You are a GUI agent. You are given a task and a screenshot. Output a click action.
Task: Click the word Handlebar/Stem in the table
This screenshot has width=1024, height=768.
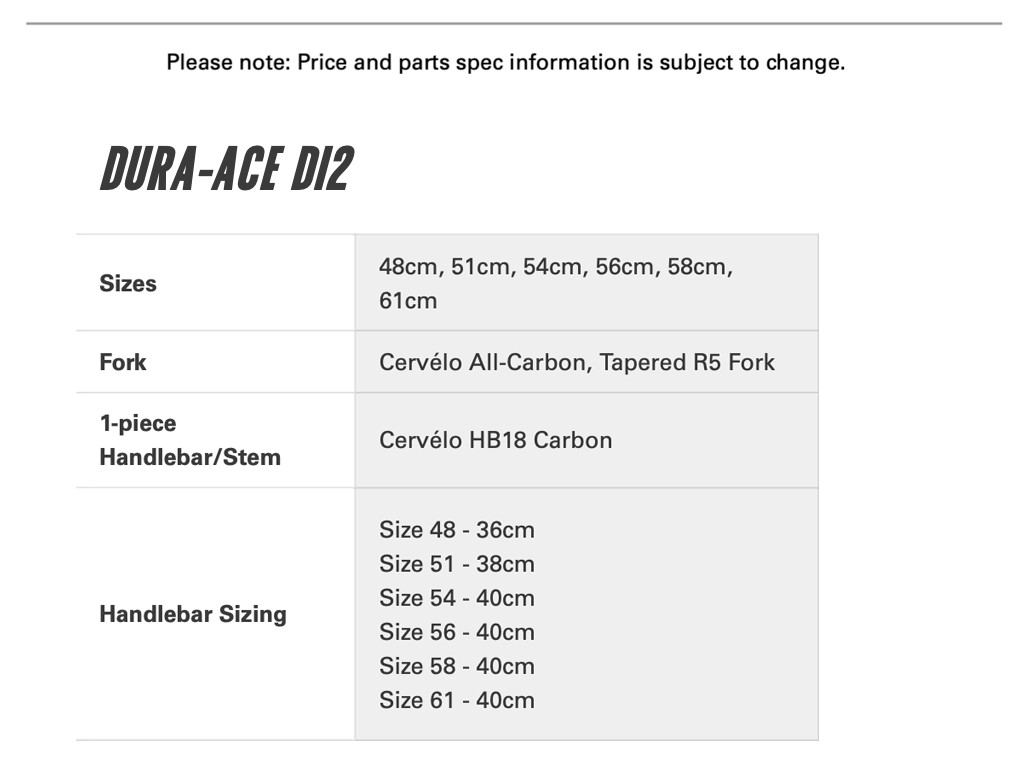(190, 457)
